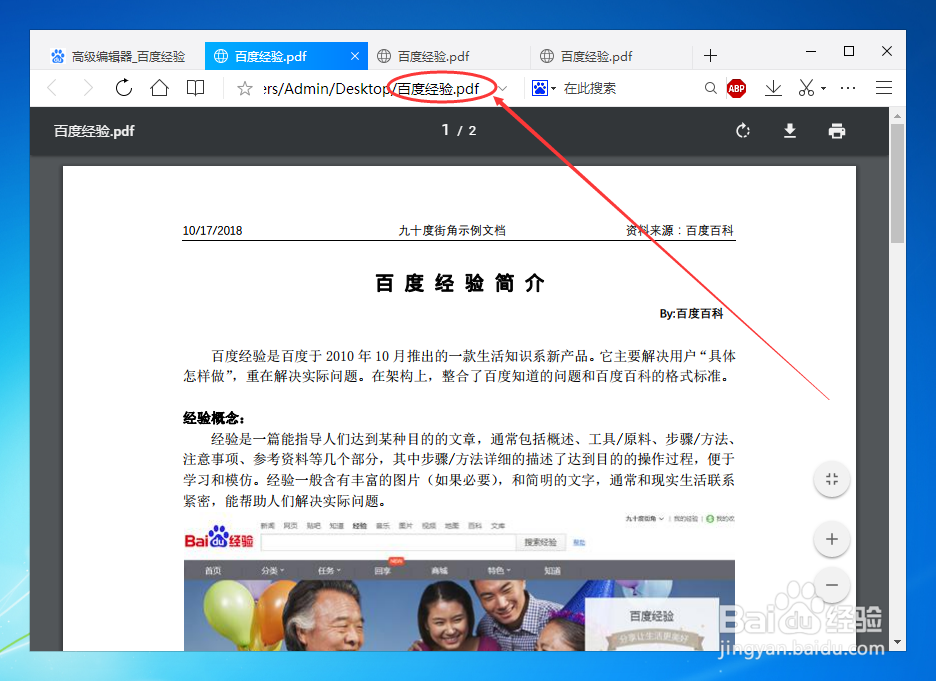Expand the address bar dropdown arrow

tap(503, 89)
